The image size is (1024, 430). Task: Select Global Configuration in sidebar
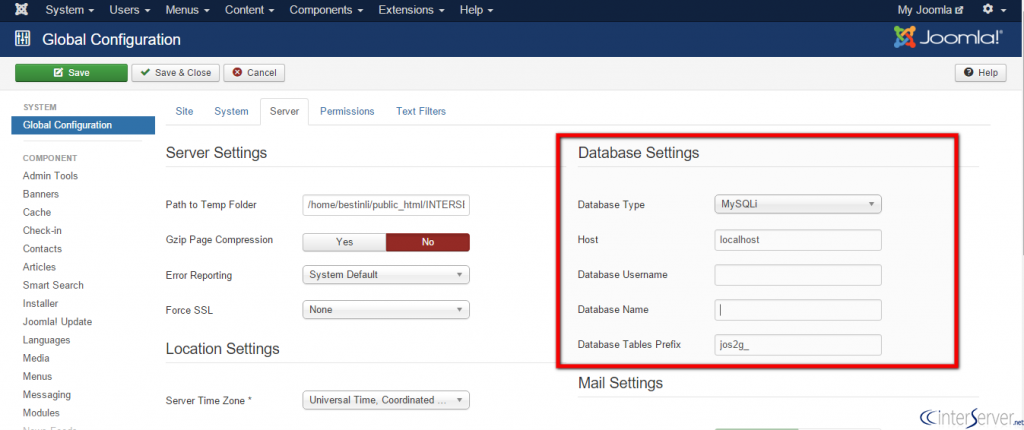[x=83, y=125]
